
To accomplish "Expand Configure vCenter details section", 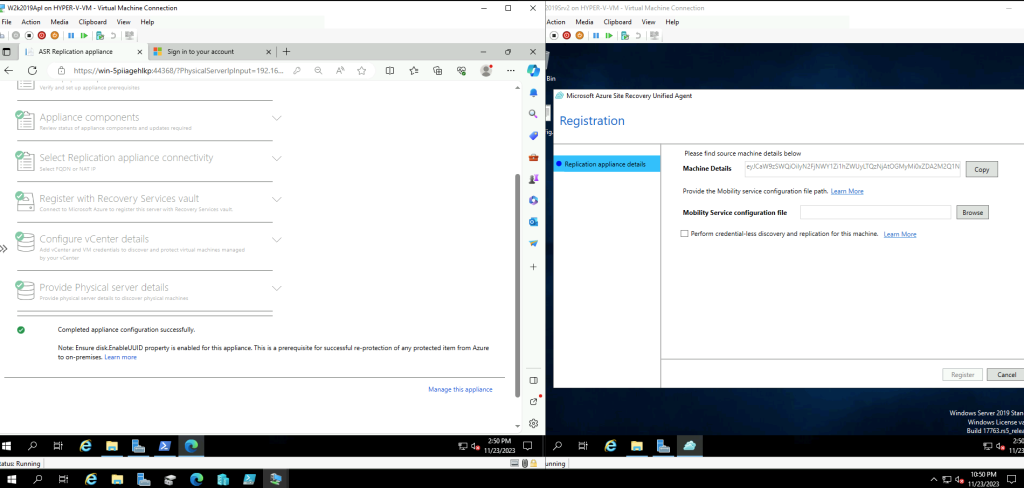I will point(277,240).
